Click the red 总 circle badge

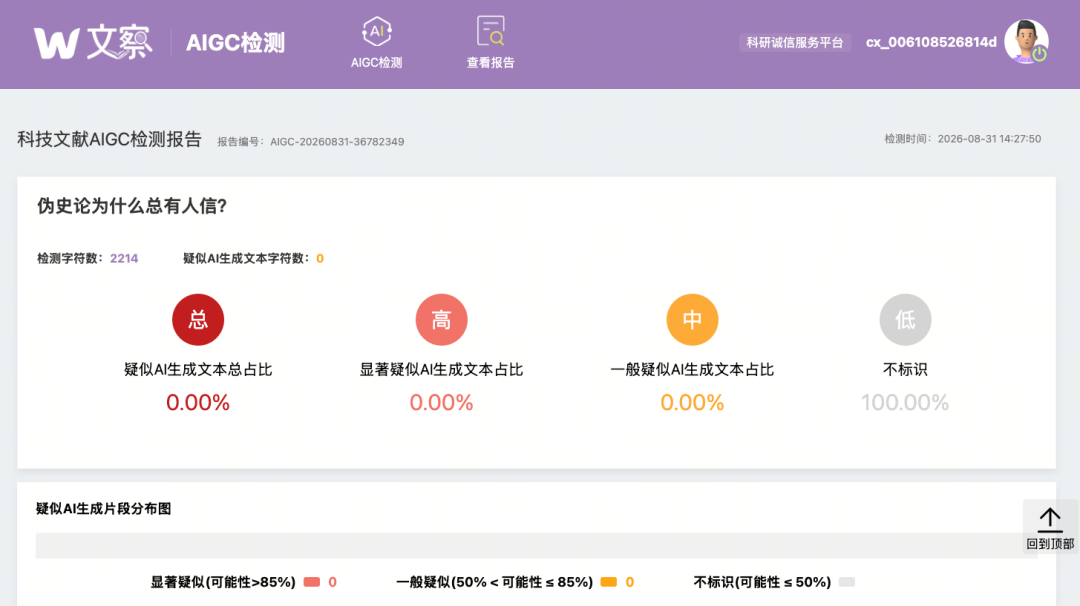click(198, 320)
